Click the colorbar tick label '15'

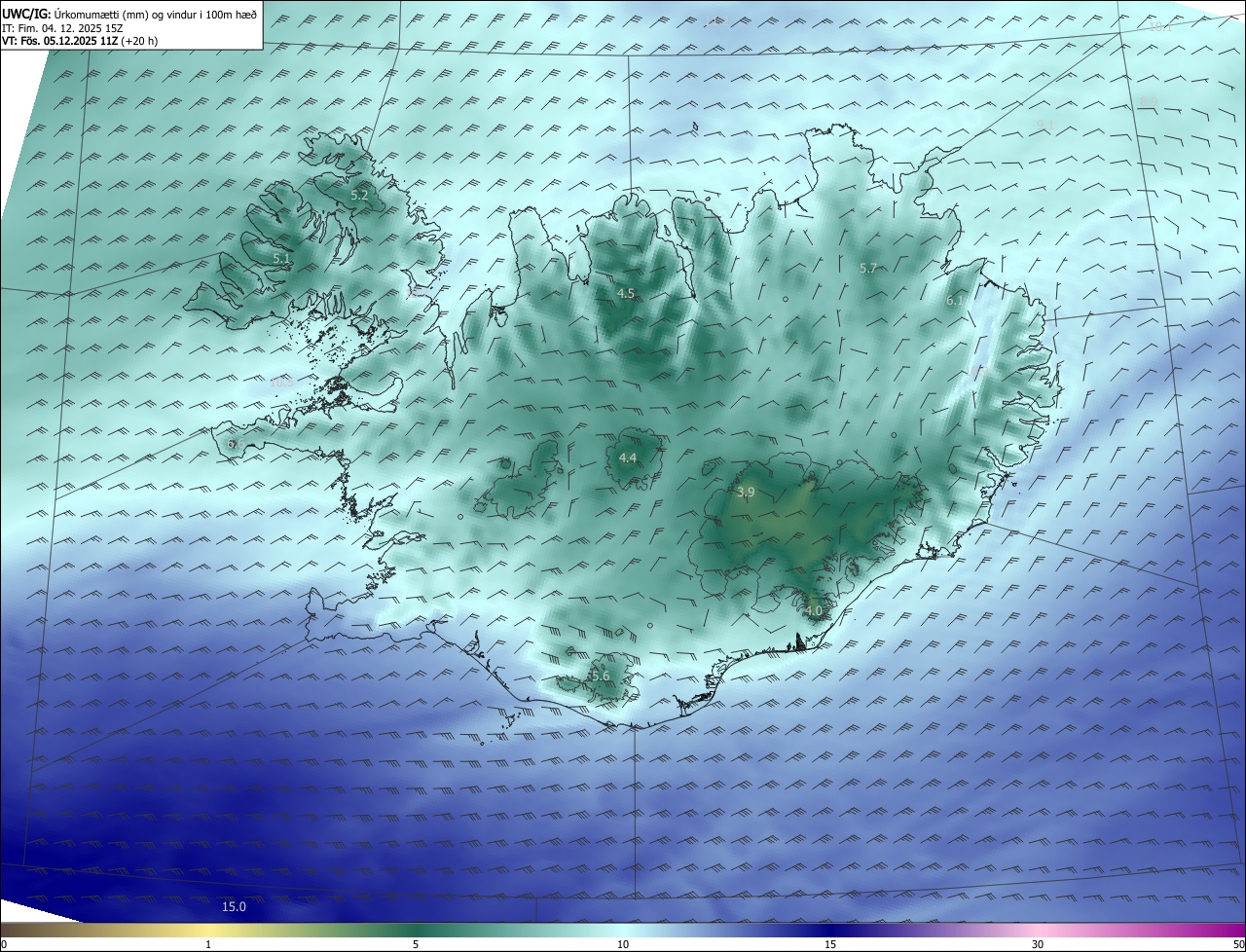click(x=830, y=944)
